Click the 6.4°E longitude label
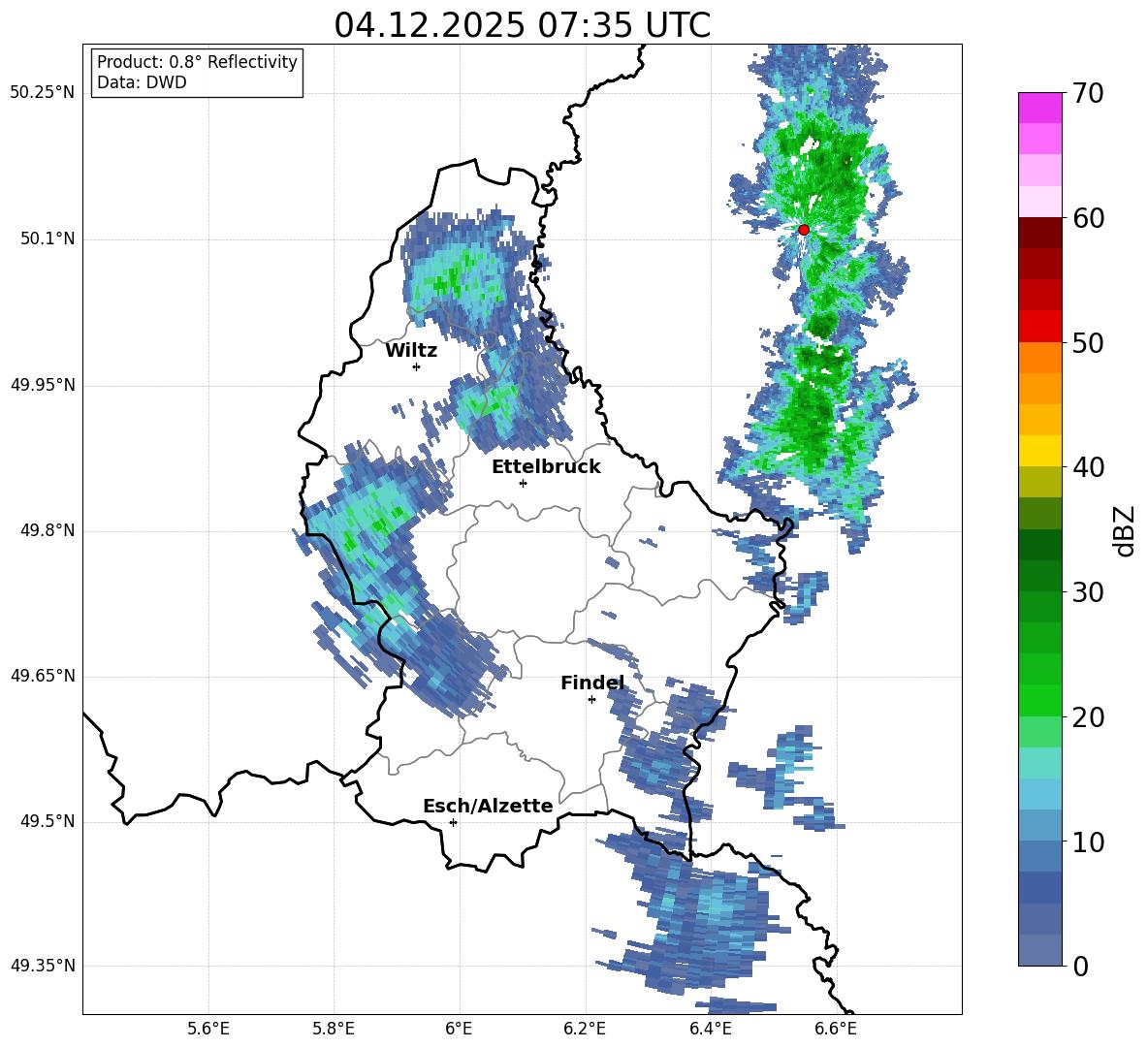Screen dimensions: 1148x1048 click(x=710, y=1029)
